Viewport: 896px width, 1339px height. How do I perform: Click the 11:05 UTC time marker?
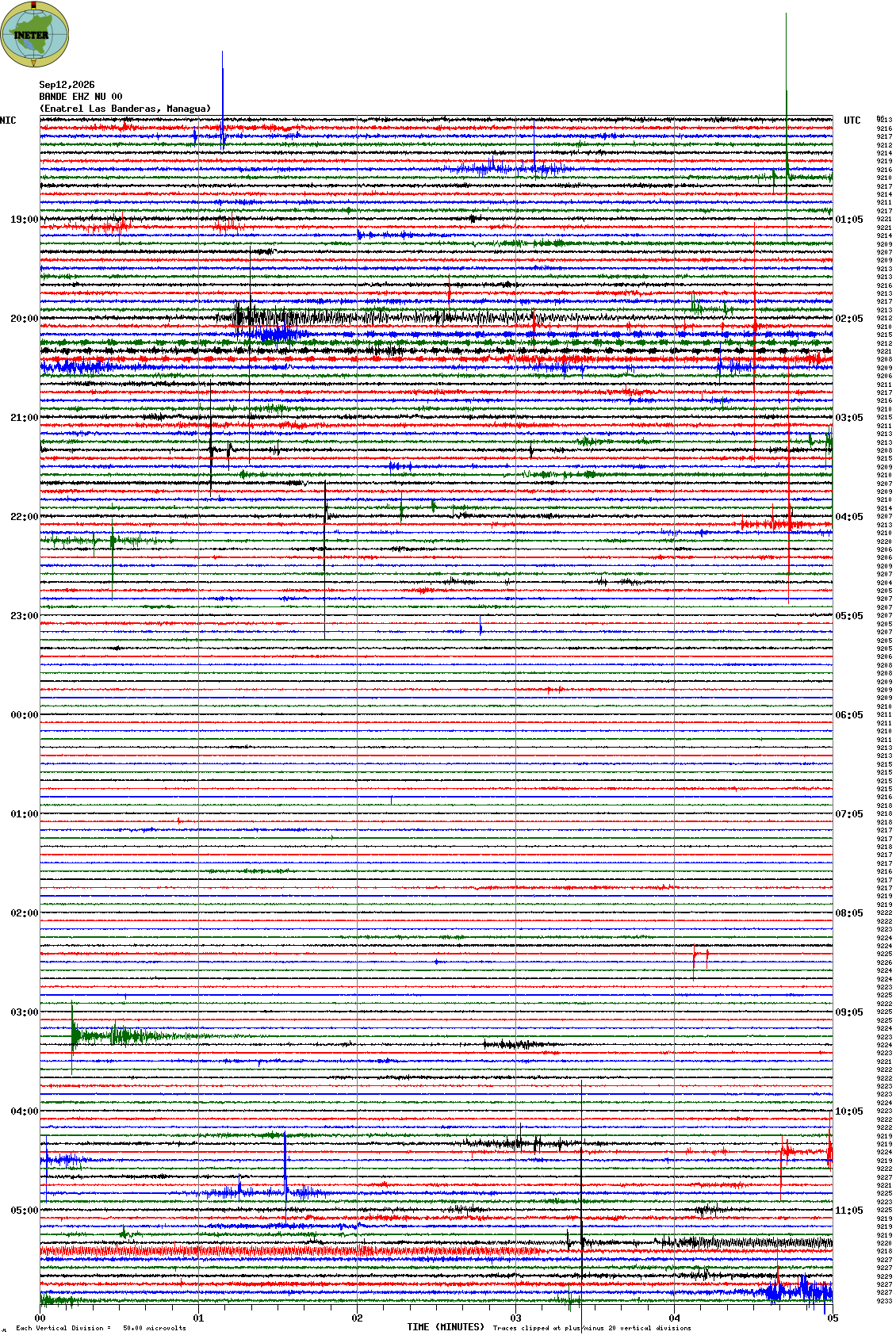[849, 1211]
